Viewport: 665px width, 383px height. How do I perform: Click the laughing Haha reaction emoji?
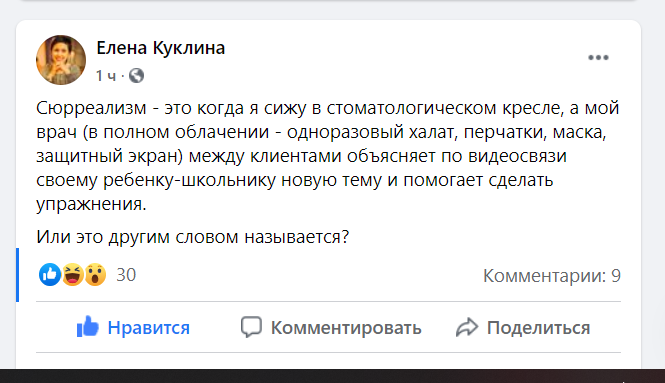point(73,274)
